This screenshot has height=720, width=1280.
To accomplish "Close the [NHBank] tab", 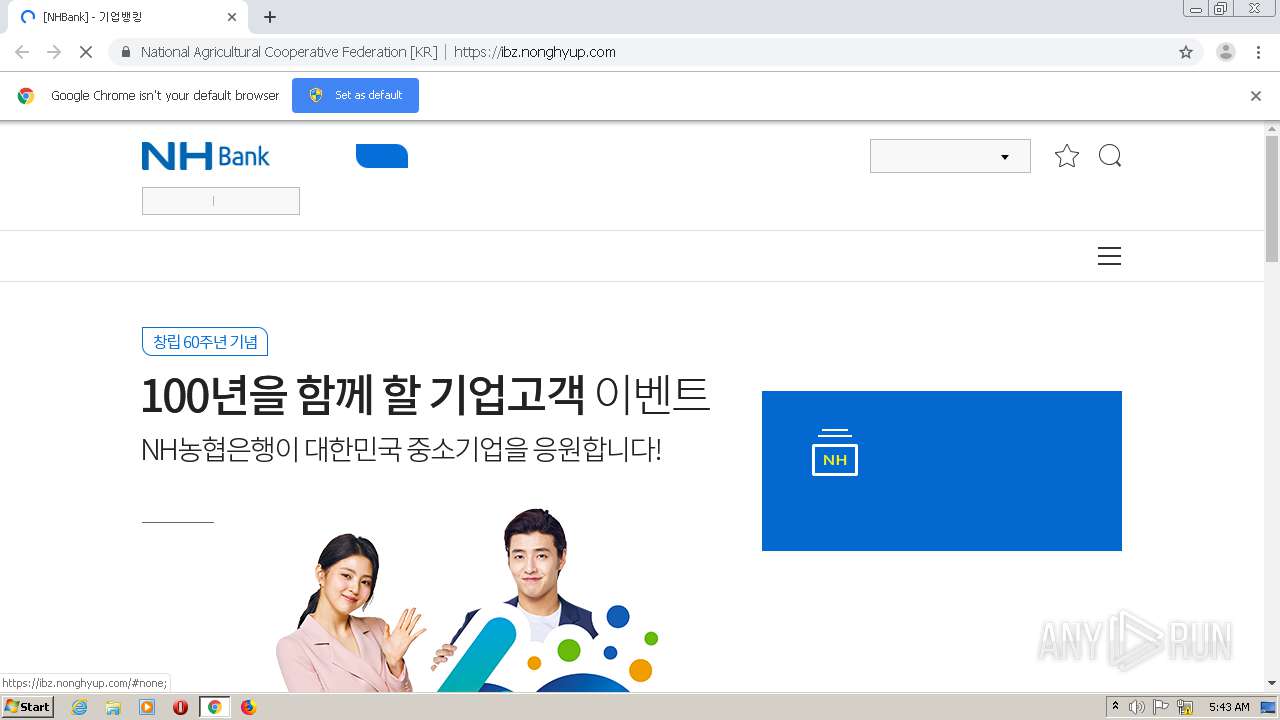I will [232, 17].
